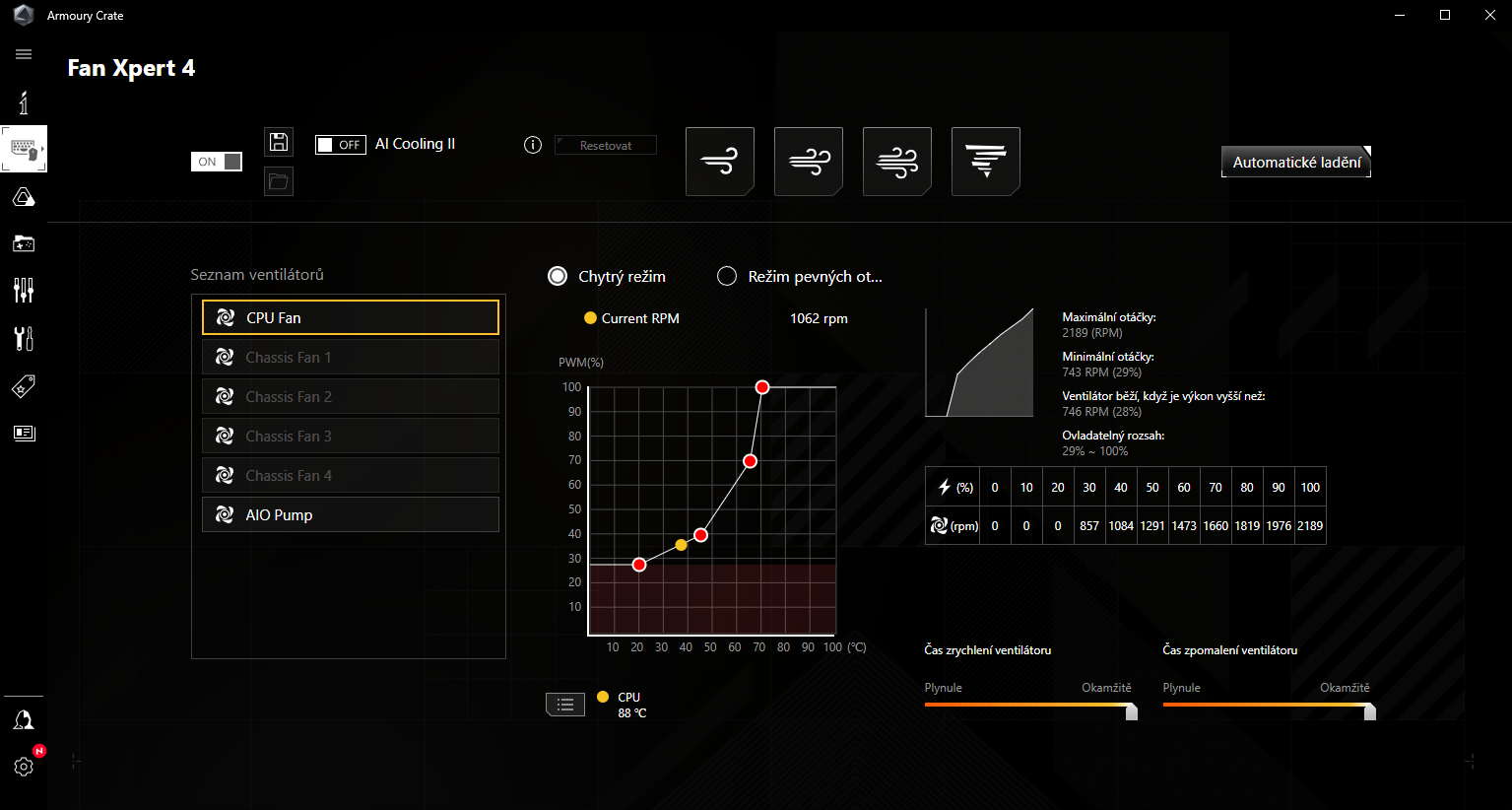Click the fan icon beside AIO Pump
Viewport: 1512px width, 810px height.
click(x=226, y=514)
